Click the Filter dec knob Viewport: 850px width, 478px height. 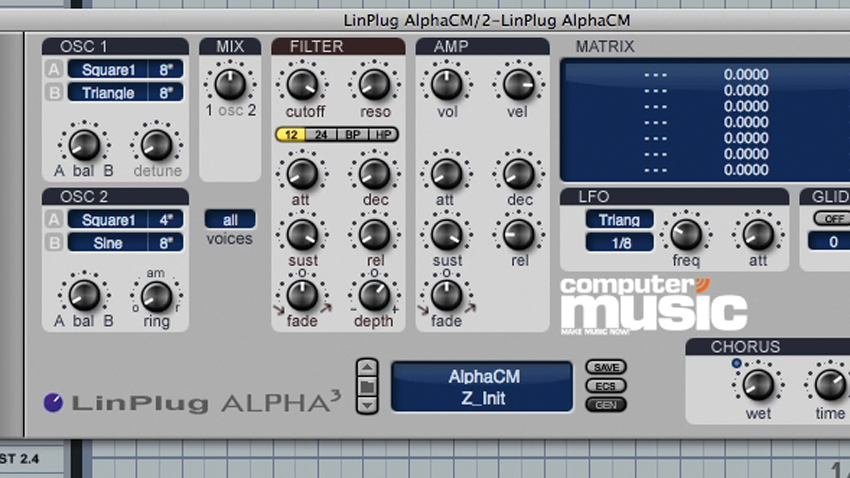click(375, 174)
